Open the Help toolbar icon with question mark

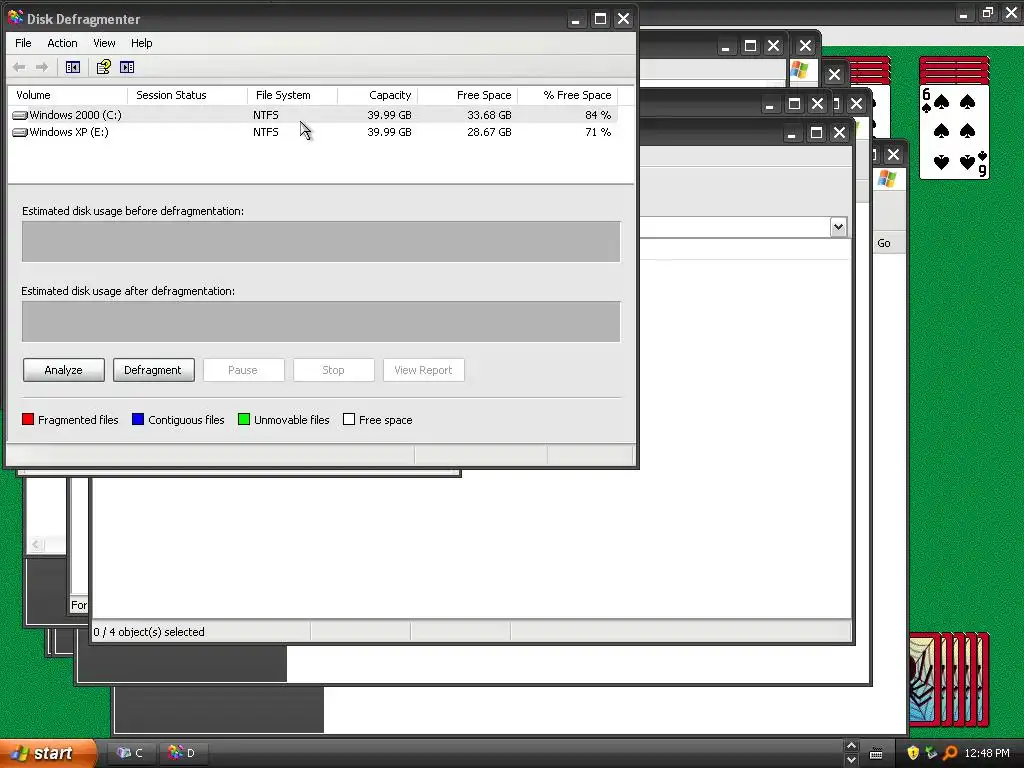pos(103,67)
